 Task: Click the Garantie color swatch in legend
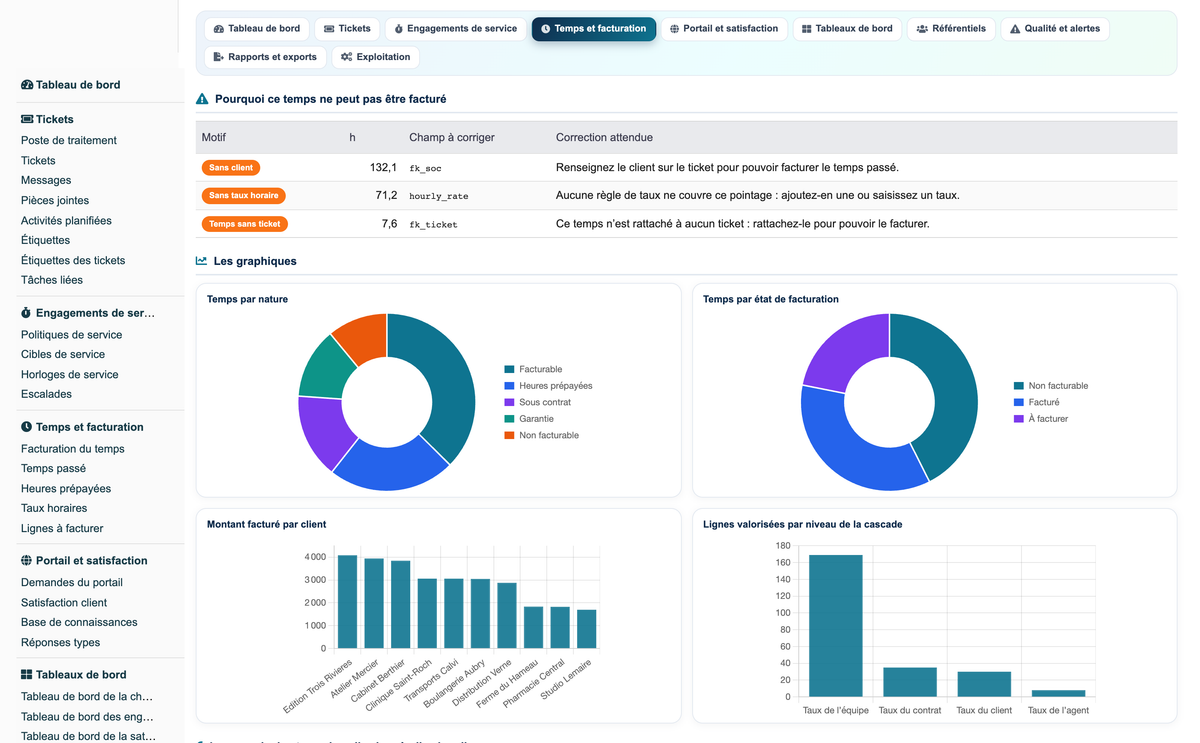tap(510, 419)
